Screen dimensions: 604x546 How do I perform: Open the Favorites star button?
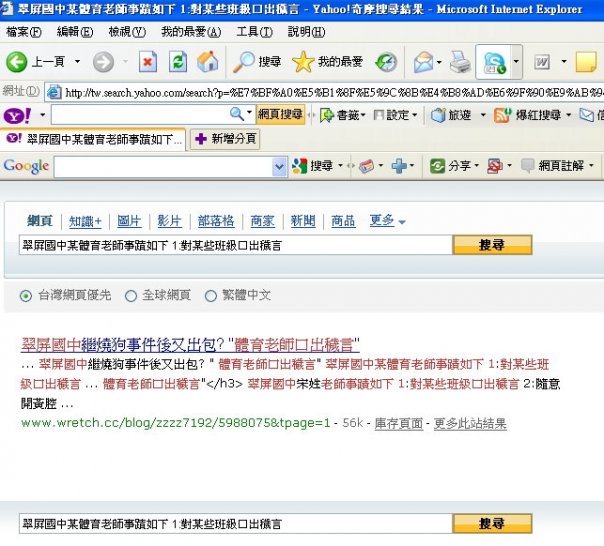click(327, 62)
